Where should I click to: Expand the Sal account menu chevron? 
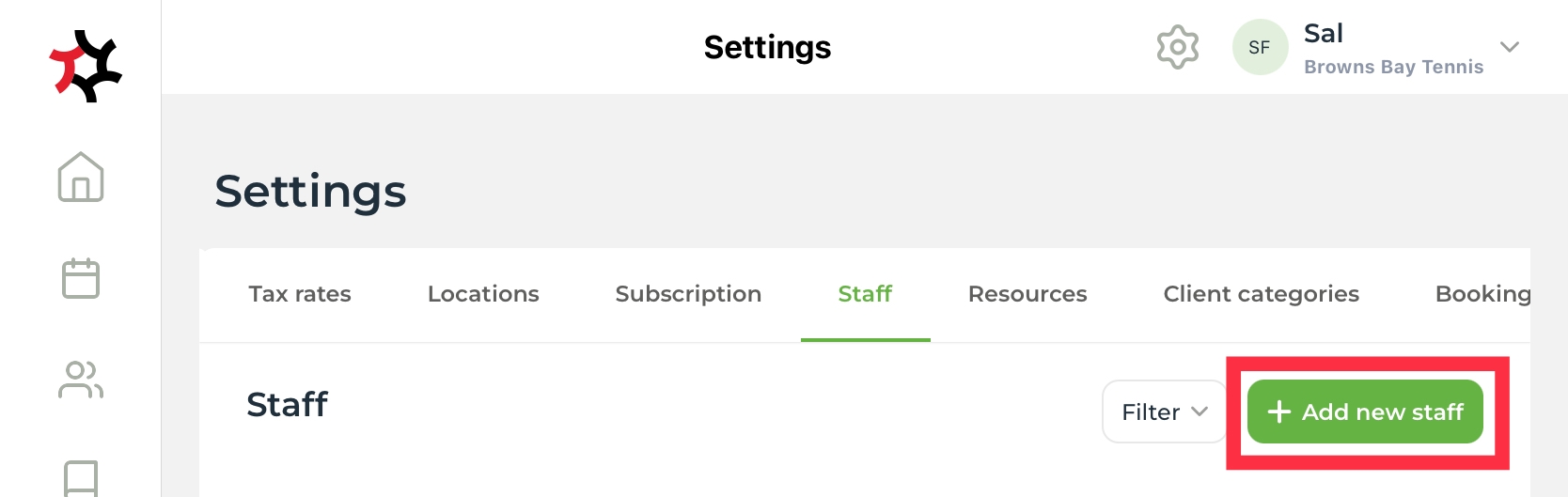coord(1510,47)
